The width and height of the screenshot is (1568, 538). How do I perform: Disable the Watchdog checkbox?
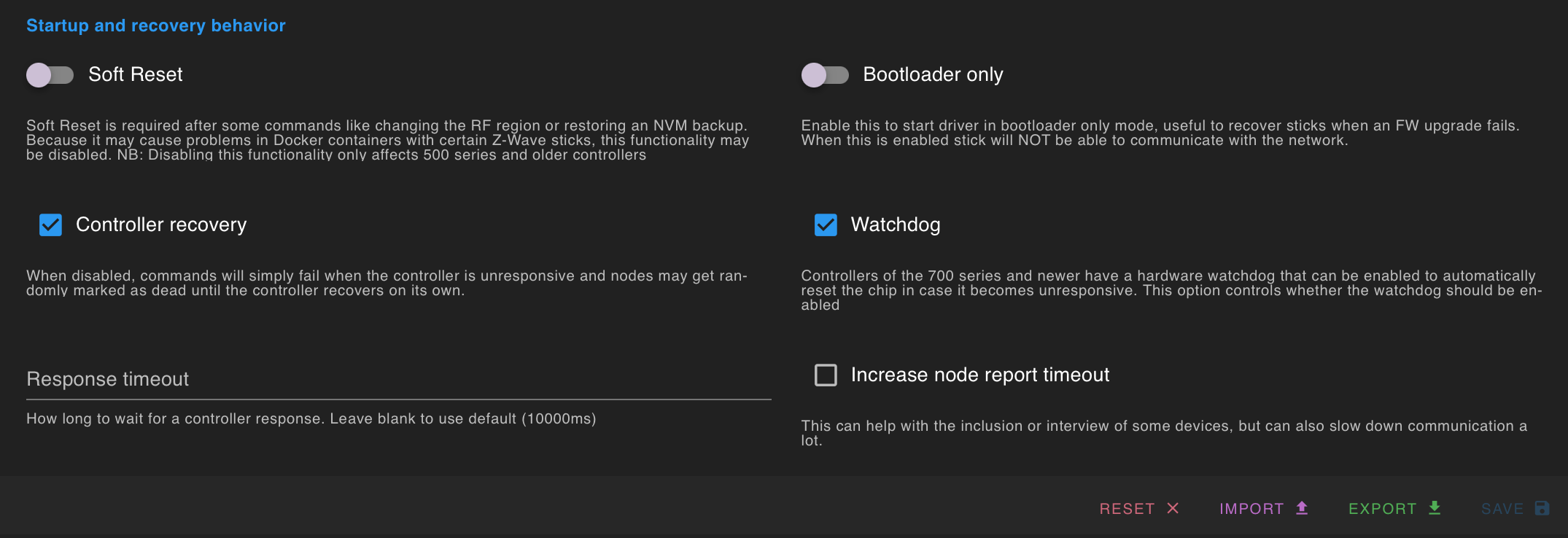coord(826,225)
